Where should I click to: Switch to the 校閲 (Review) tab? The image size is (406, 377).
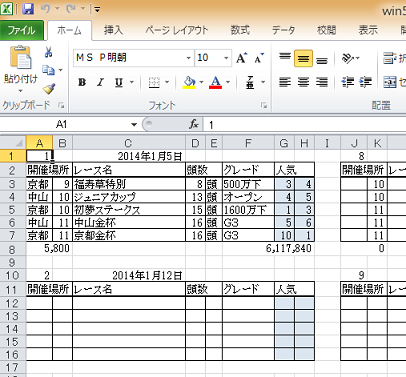pyautogui.click(x=326, y=30)
